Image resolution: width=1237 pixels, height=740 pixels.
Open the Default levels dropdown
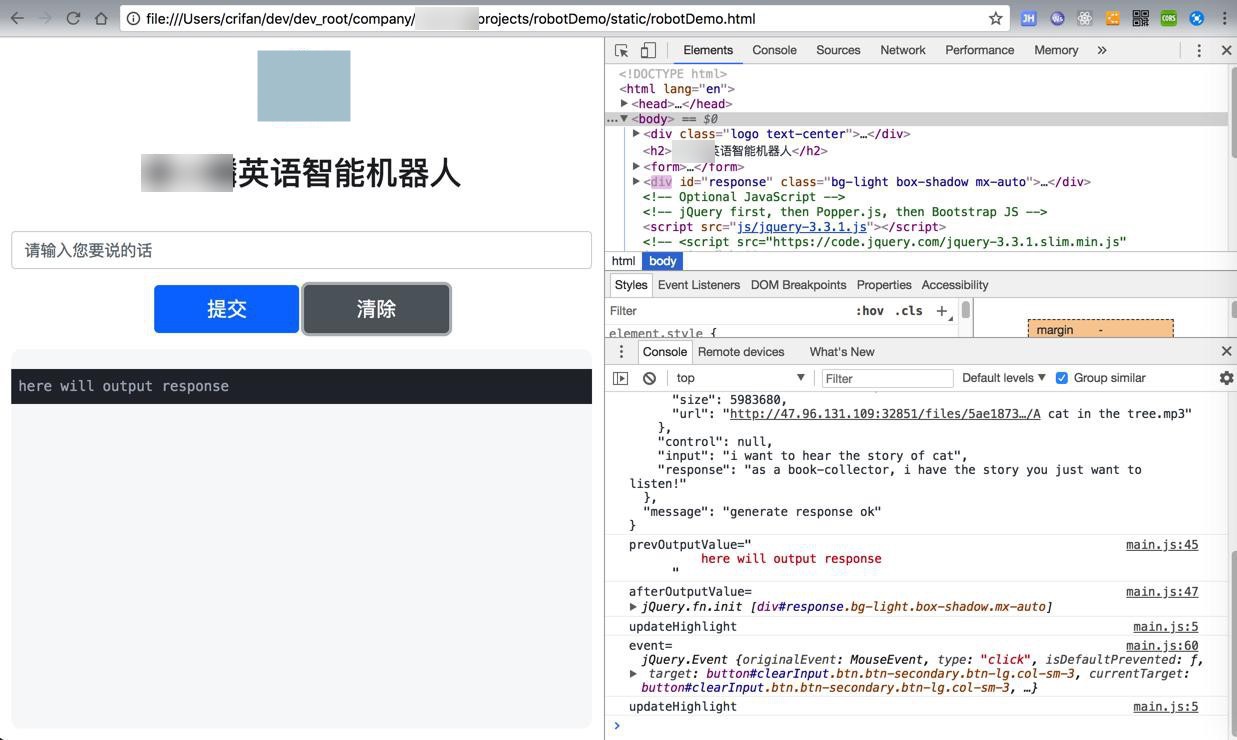1003,378
